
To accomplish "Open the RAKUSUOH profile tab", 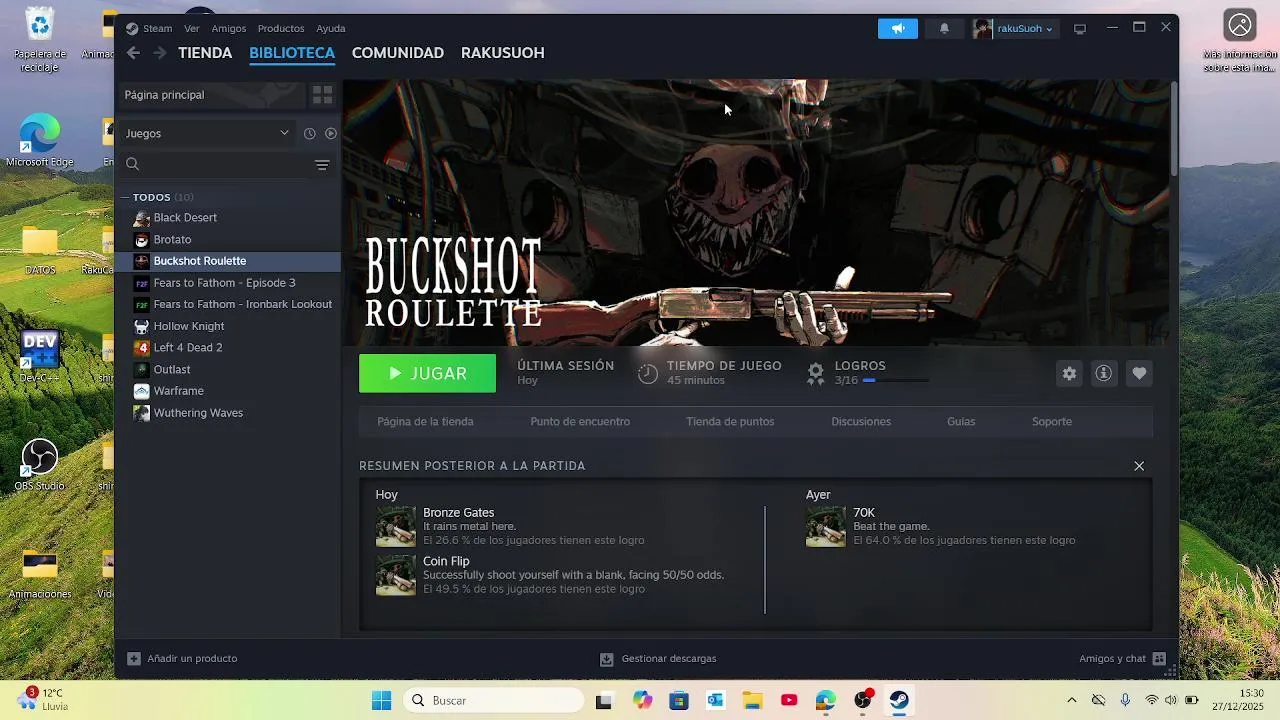I will point(503,53).
